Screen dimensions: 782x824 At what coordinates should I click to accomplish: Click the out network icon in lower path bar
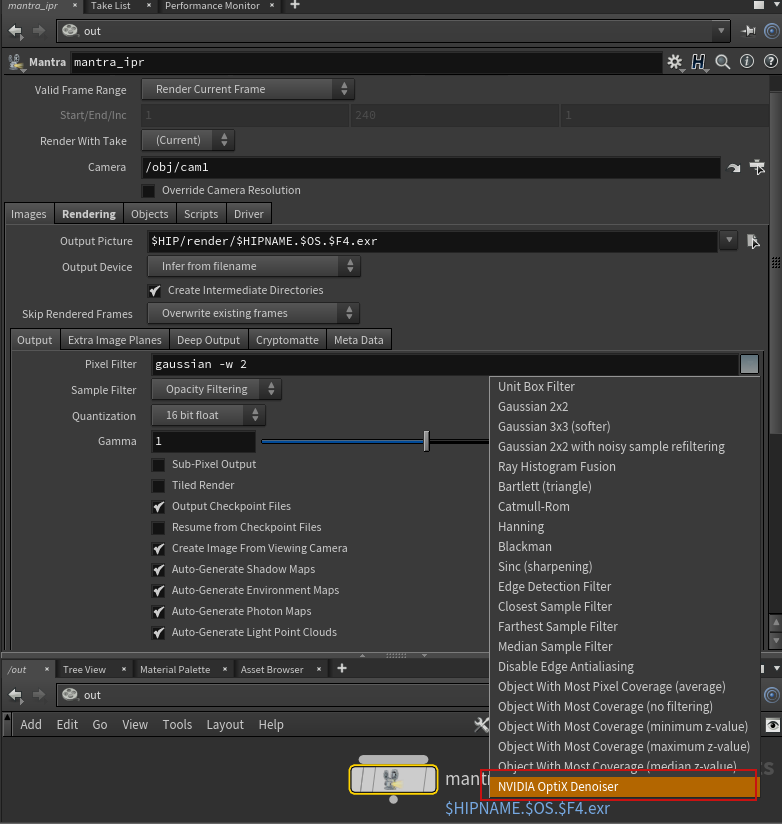(x=70, y=695)
